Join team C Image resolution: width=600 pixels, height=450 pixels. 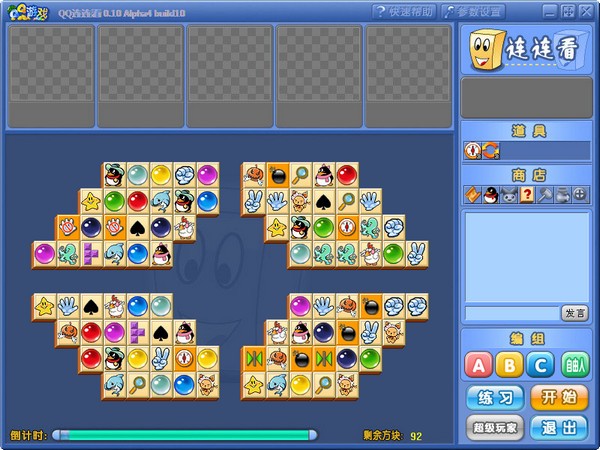click(540, 365)
